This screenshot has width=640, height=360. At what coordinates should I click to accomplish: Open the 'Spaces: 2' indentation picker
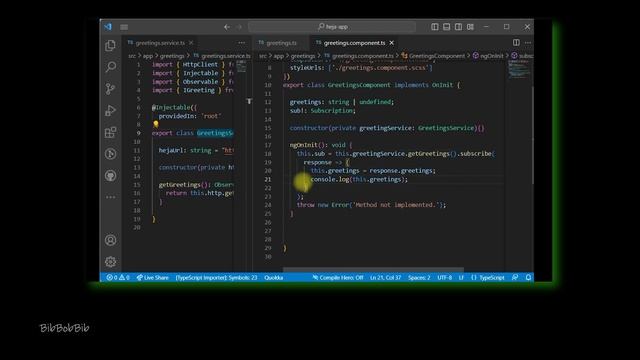419,278
